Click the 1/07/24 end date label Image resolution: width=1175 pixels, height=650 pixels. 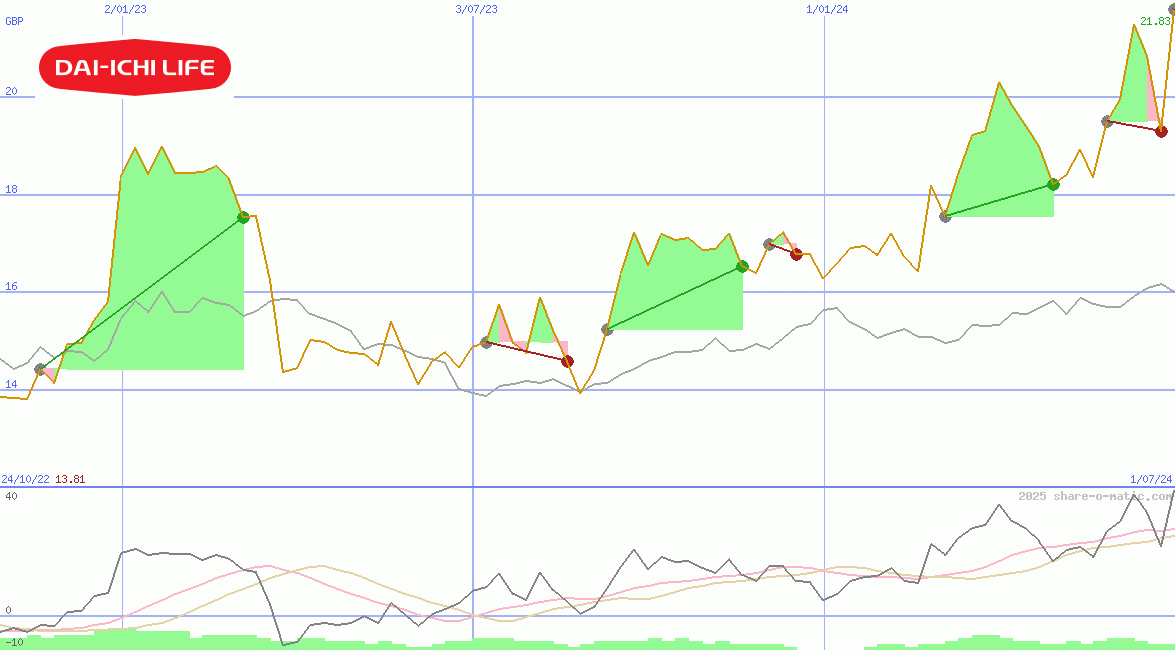coord(1150,479)
